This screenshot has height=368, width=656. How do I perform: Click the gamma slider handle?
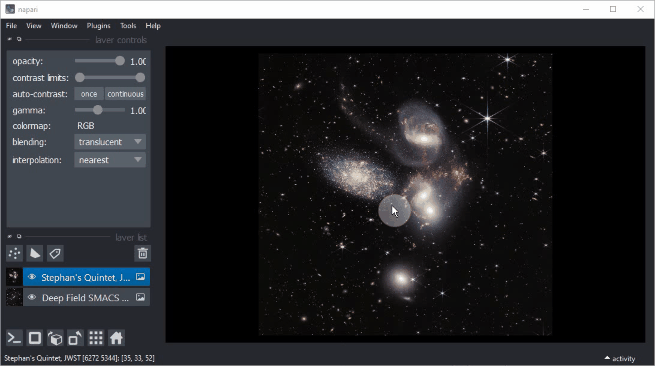(97, 110)
